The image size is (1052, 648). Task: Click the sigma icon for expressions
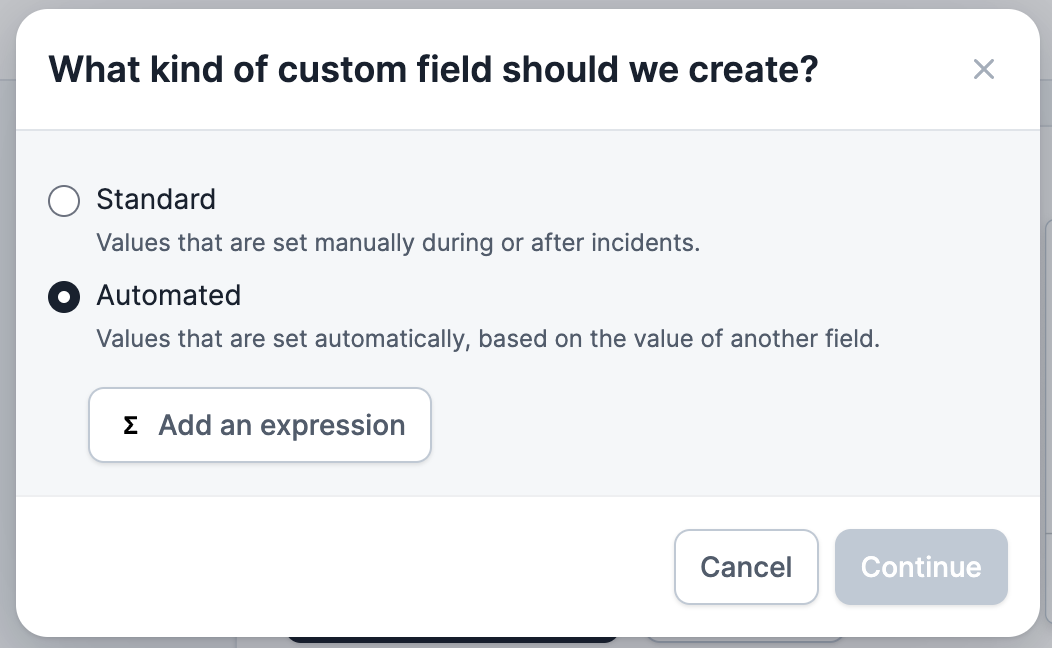[130, 425]
